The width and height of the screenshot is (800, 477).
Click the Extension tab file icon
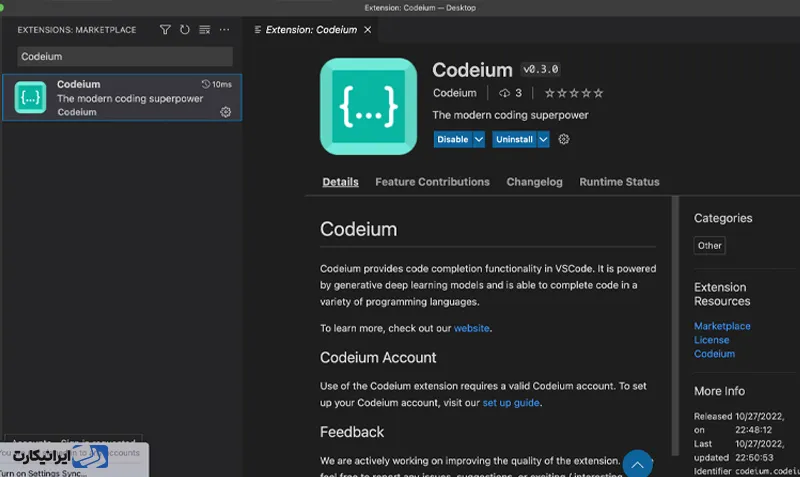(258, 30)
